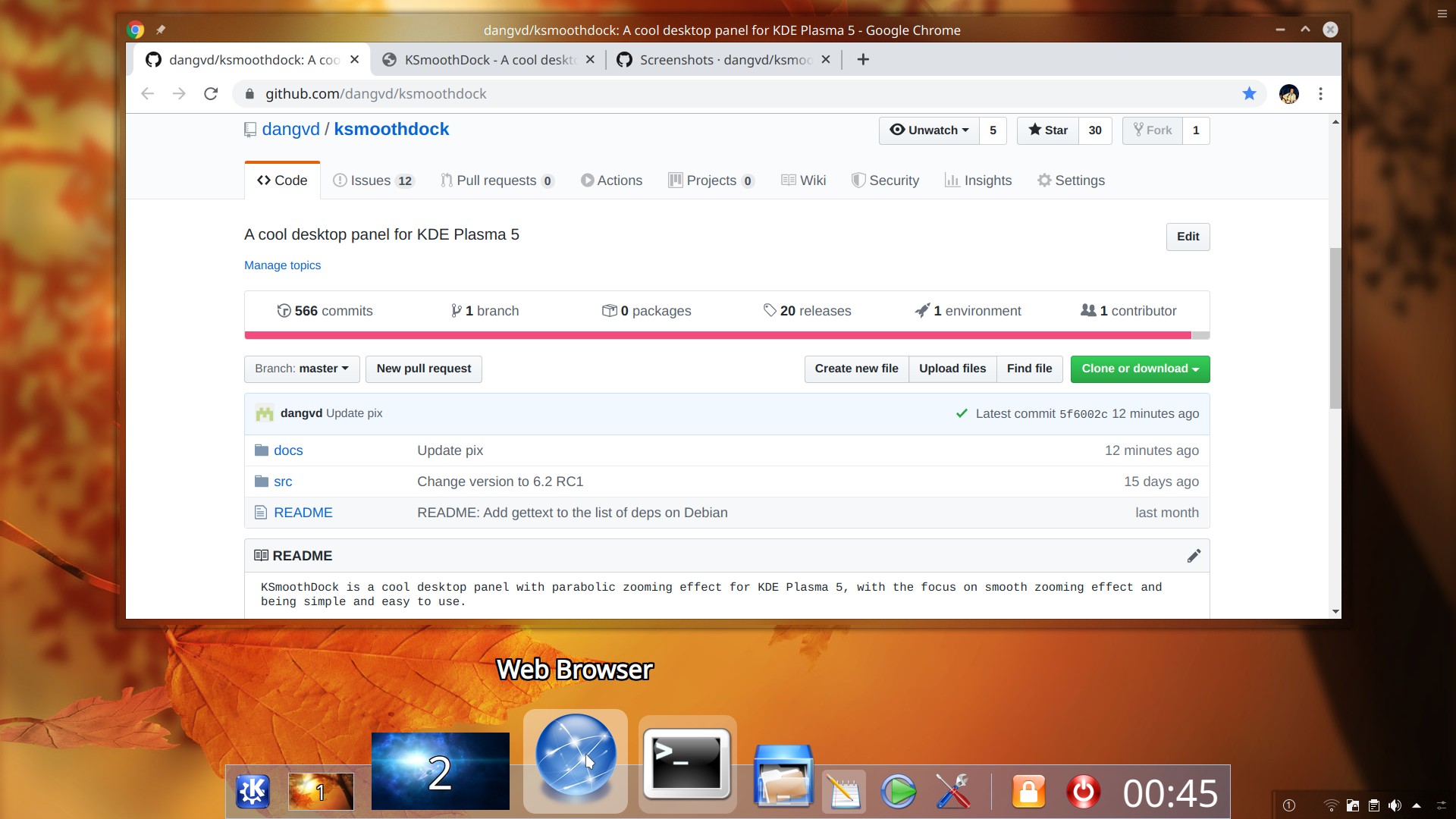
Task: Click Find file button
Action: click(x=1029, y=369)
